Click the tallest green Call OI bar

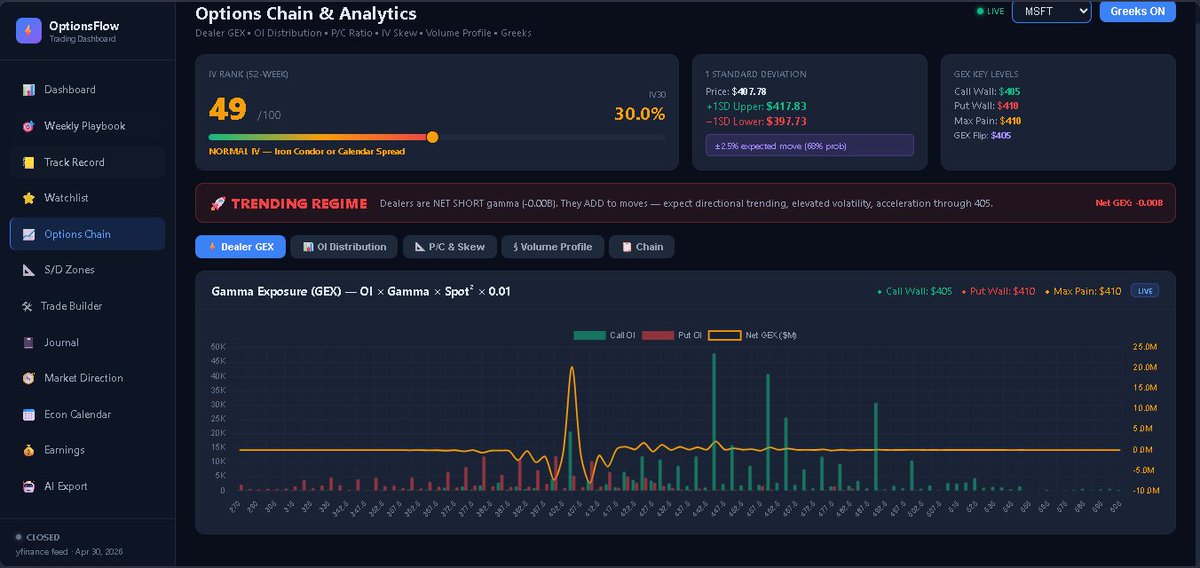714,421
